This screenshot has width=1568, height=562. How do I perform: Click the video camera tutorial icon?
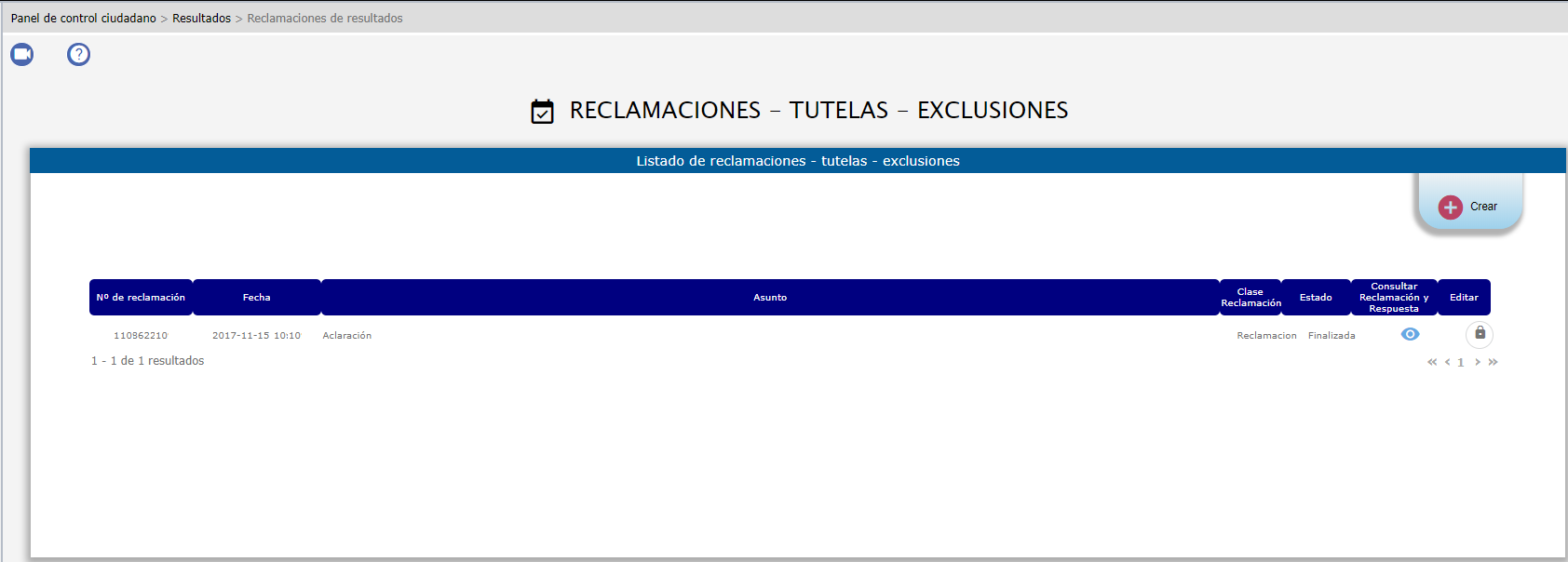(x=22, y=55)
